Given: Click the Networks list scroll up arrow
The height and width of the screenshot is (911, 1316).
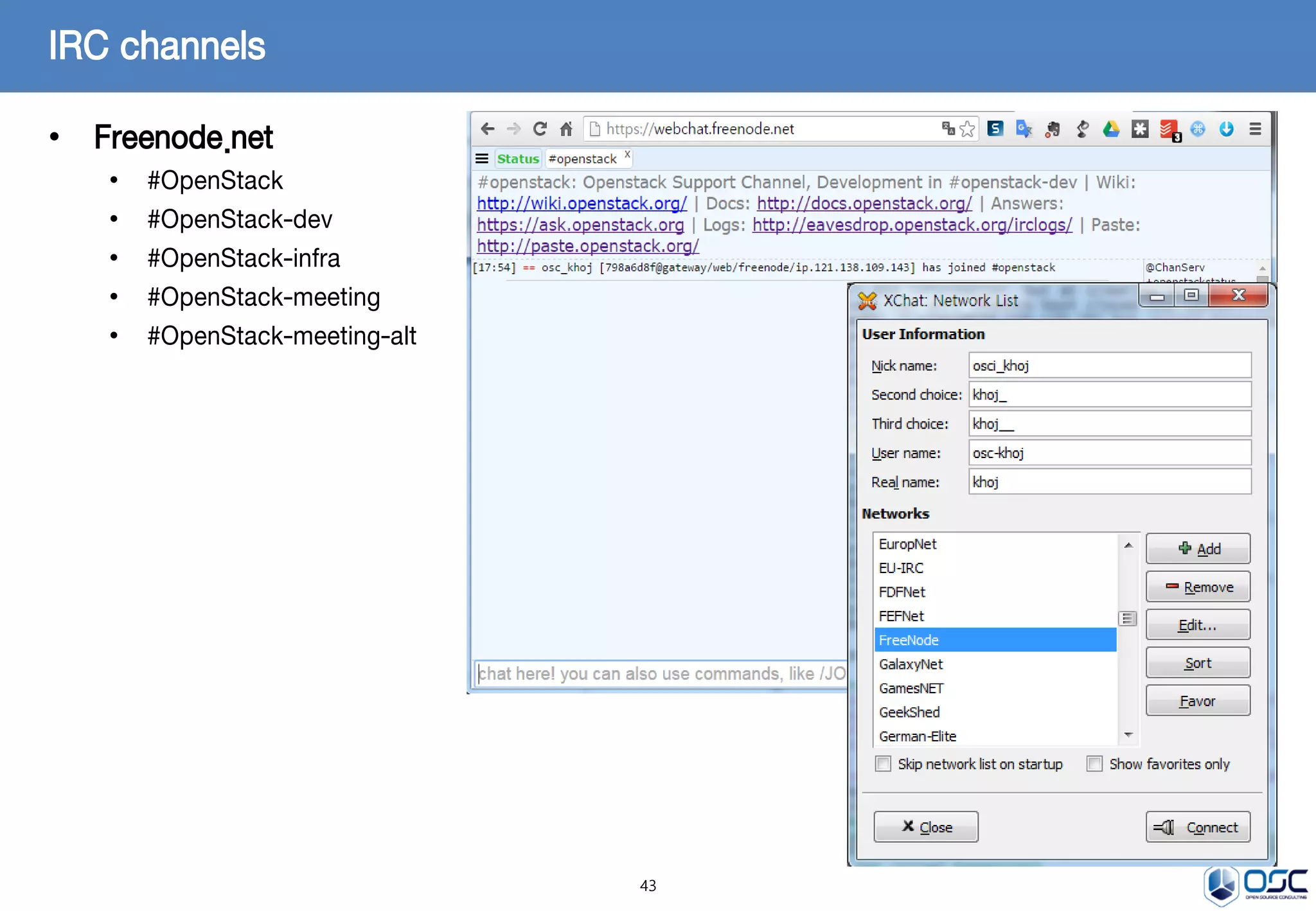Looking at the screenshot, I should click(1128, 545).
